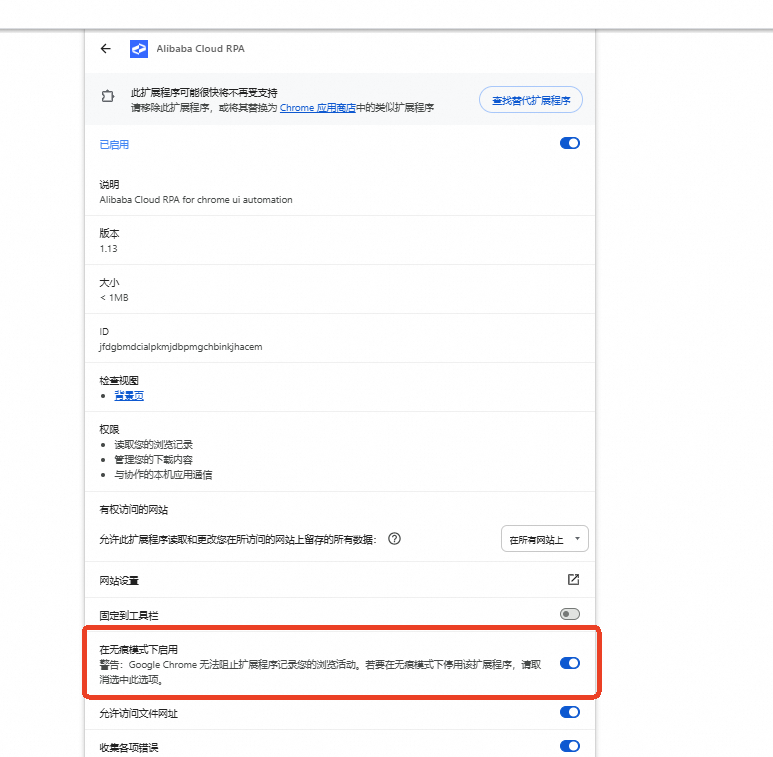Click the size value < 1MB
Image resolution: width=773 pixels, height=757 pixels.
114,298
